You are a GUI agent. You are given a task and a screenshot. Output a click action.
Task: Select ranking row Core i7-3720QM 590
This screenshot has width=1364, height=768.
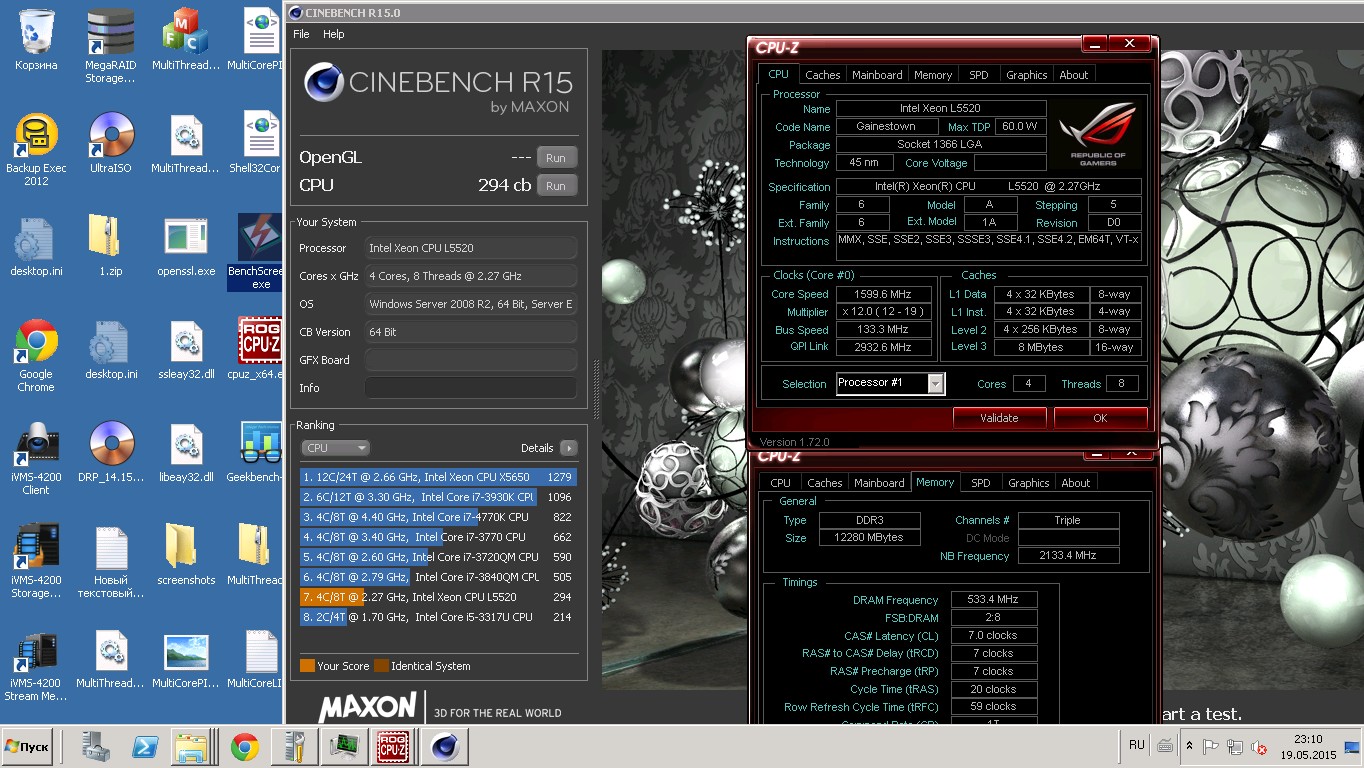point(438,557)
